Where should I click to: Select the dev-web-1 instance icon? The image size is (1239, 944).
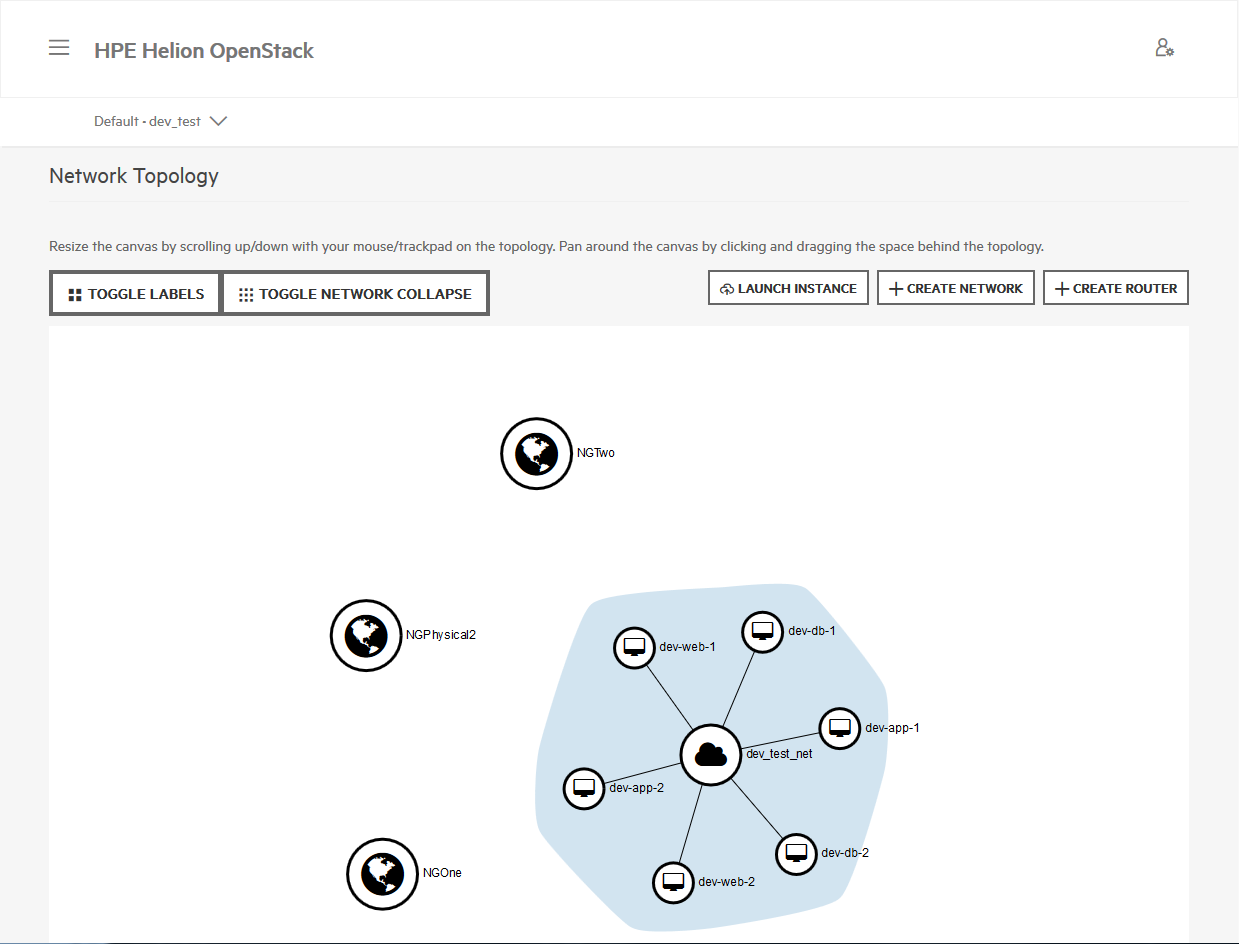(633, 647)
